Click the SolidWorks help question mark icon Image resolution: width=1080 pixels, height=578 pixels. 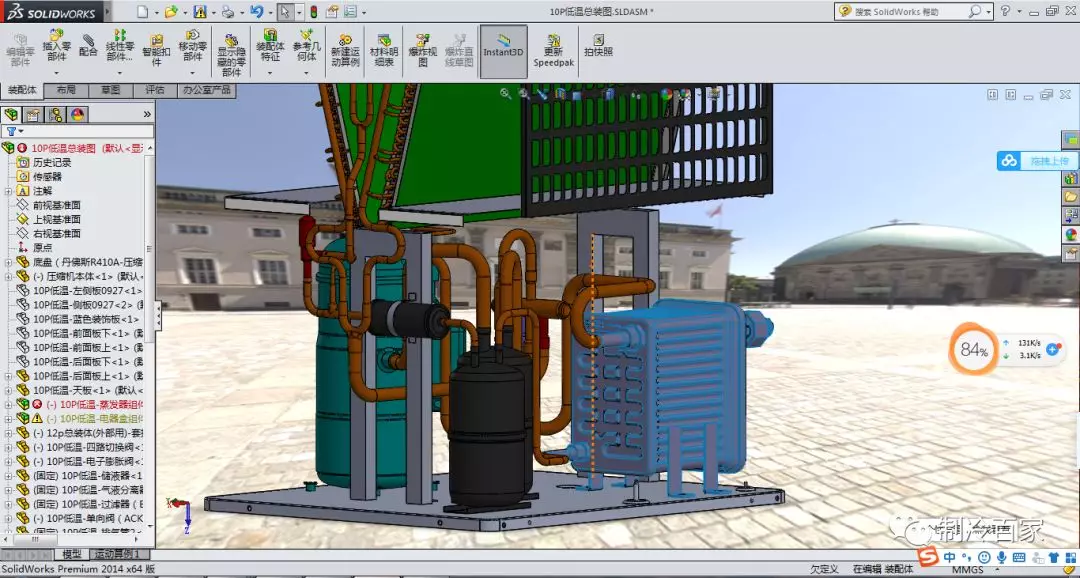click(1005, 11)
